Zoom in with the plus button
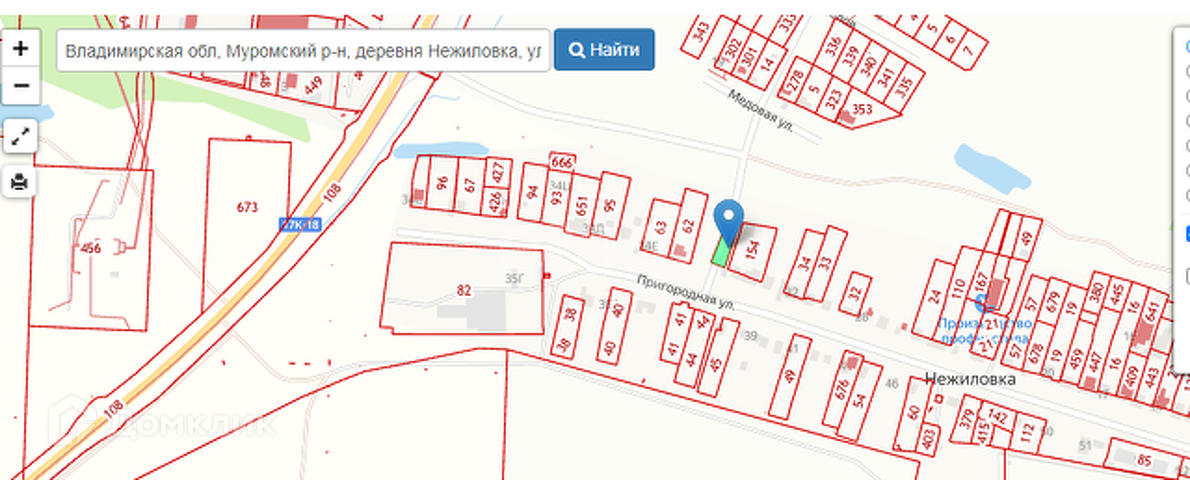The width and height of the screenshot is (1190, 480). (x=20, y=49)
